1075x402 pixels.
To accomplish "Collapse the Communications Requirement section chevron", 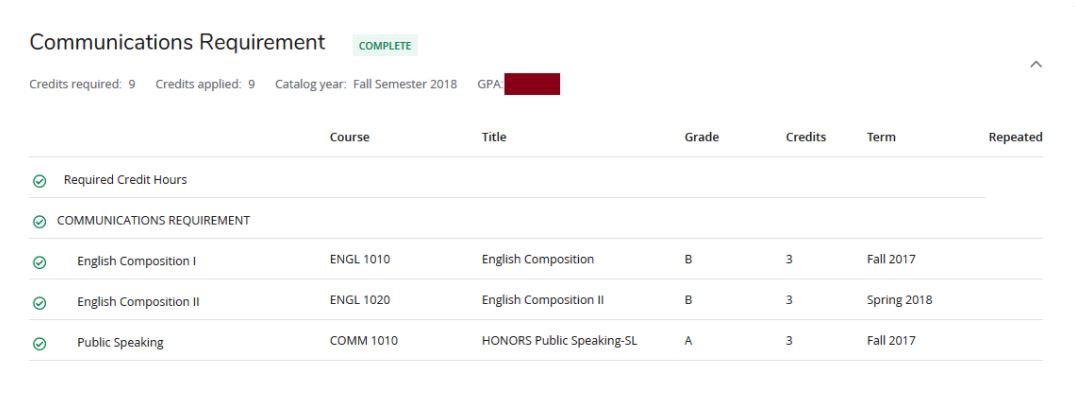I will click(1036, 64).
